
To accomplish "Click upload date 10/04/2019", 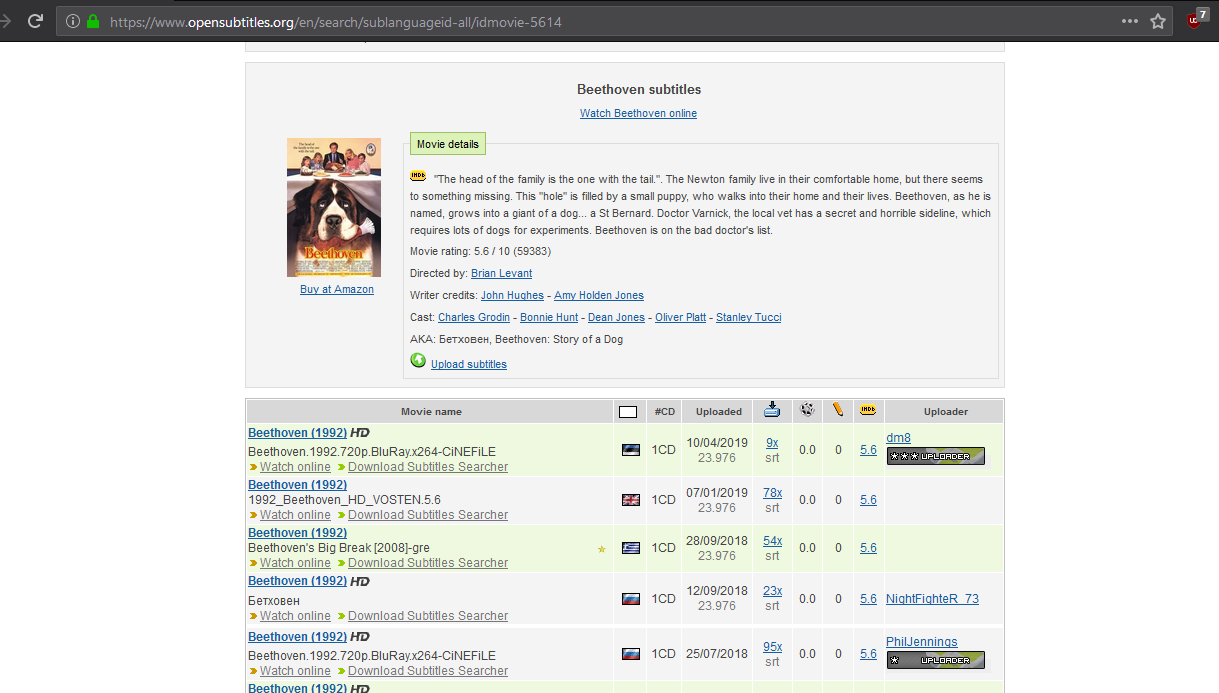I will click(717, 443).
